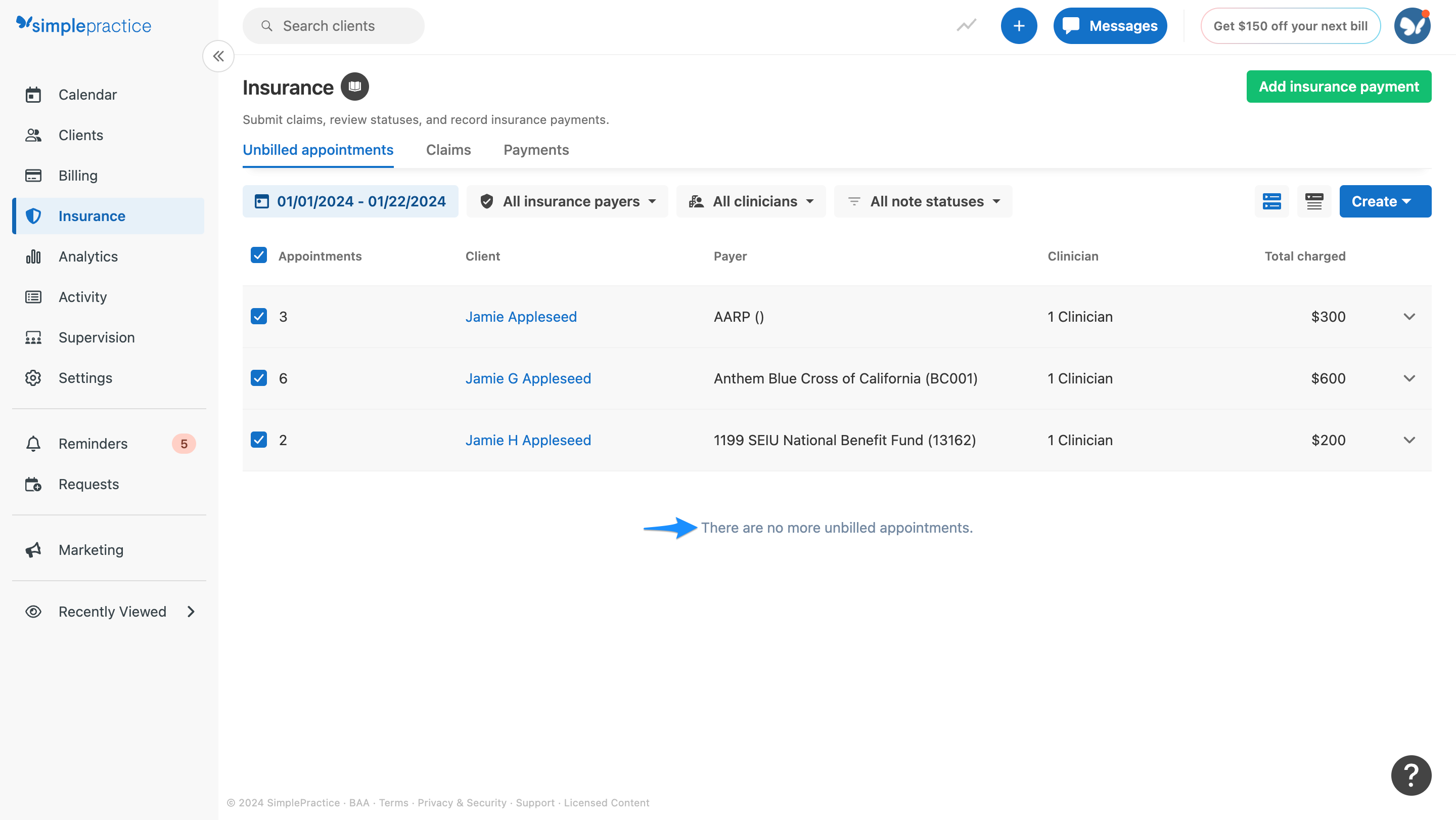
Task: Open Supervision in the sidebar
Action: pyautogui.click(x=109, y=337)
